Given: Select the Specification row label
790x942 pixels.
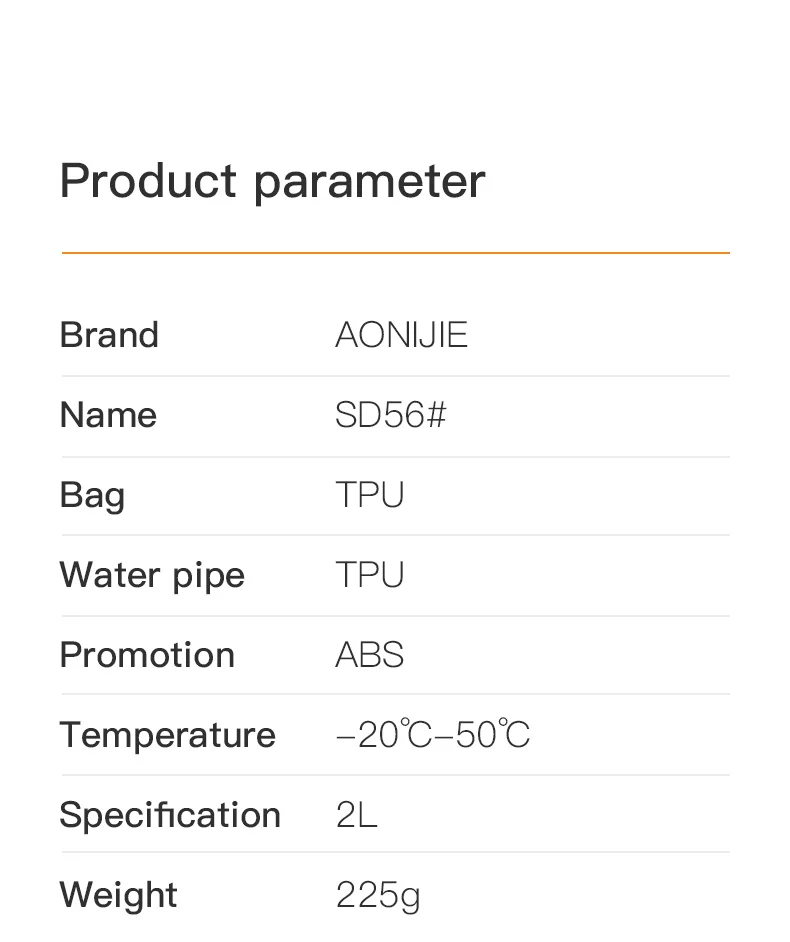Looking at the screenshot, I should pyautogui.click(x=170, y=815).
